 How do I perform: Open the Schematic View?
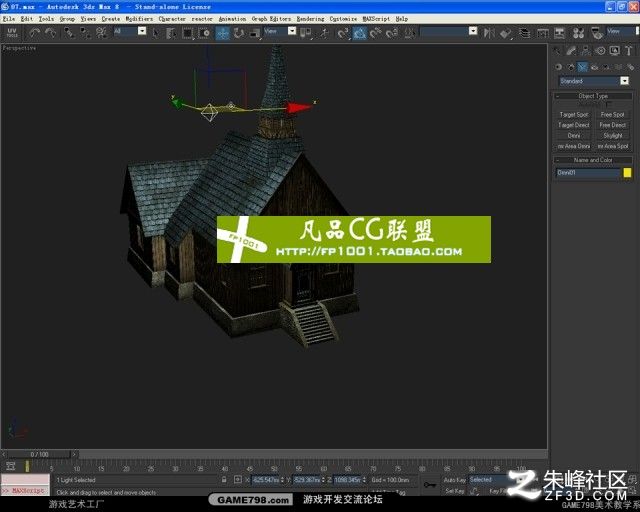coord(559,33)
